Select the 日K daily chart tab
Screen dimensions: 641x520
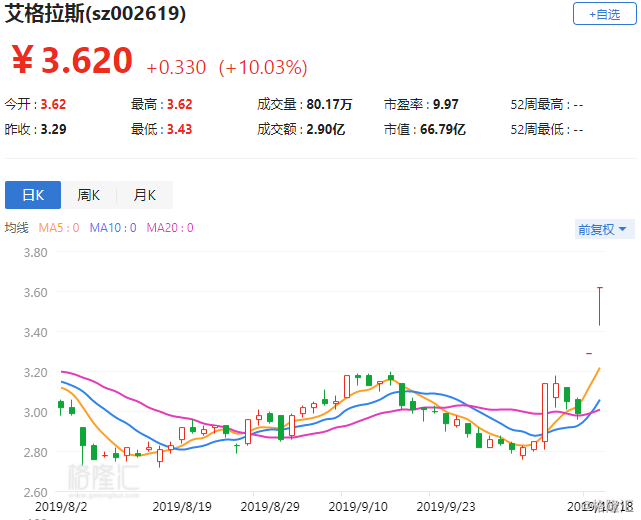coord(33,195)
